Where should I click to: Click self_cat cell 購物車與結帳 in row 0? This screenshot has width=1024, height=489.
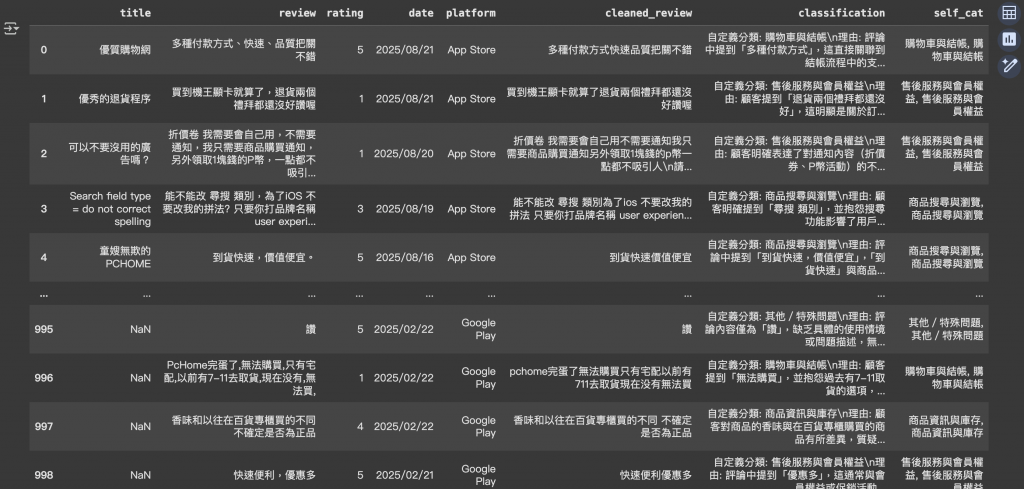(x=944, y=50)
